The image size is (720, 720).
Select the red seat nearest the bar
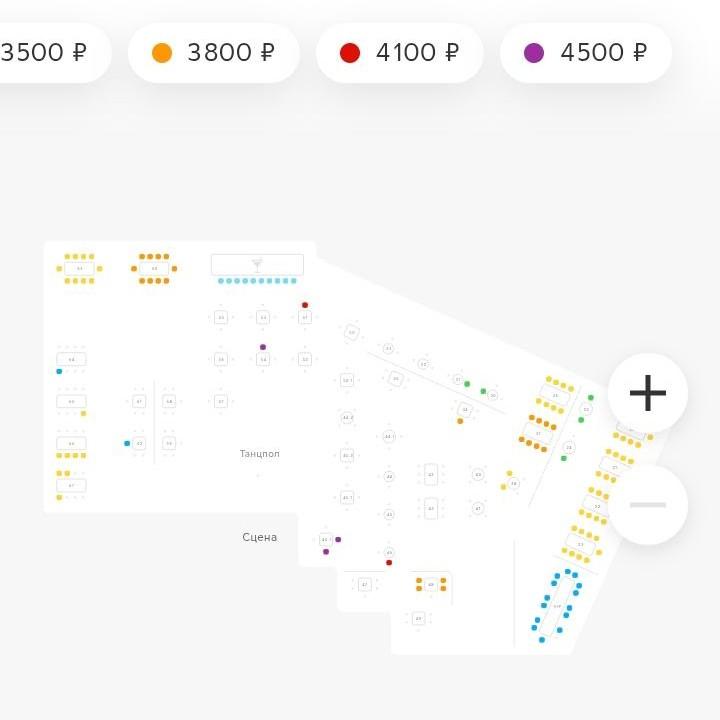coord(305,305)
